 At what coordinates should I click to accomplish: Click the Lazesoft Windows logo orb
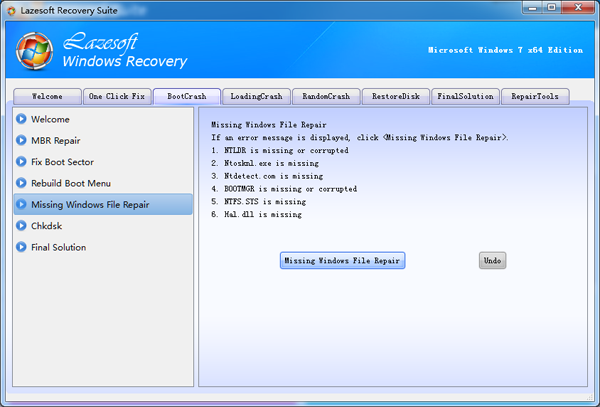(34, 51)
